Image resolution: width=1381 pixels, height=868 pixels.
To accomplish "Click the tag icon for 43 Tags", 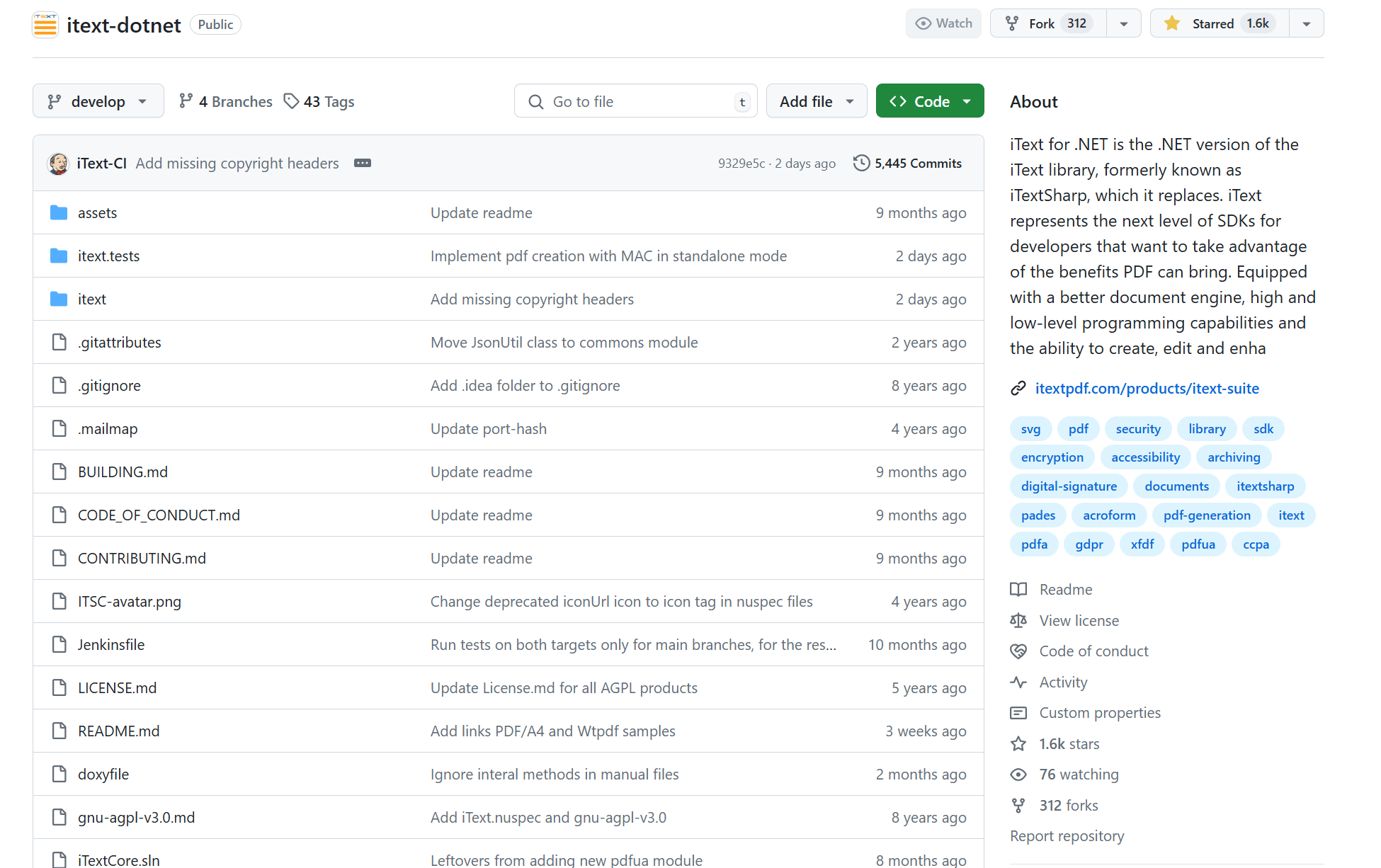I will click(x=291, y=101).
